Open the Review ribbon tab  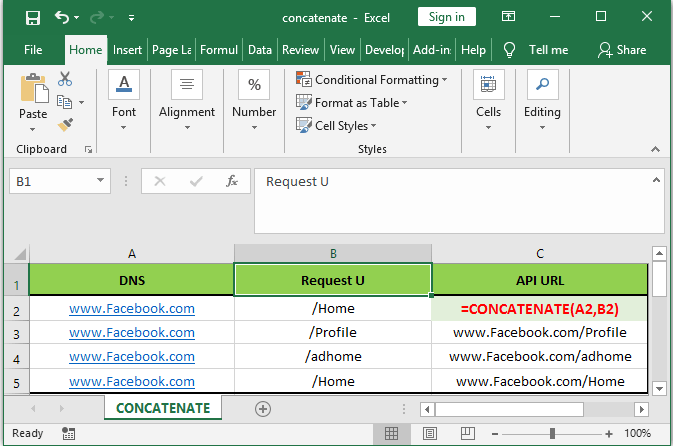(x=300, y=50)
